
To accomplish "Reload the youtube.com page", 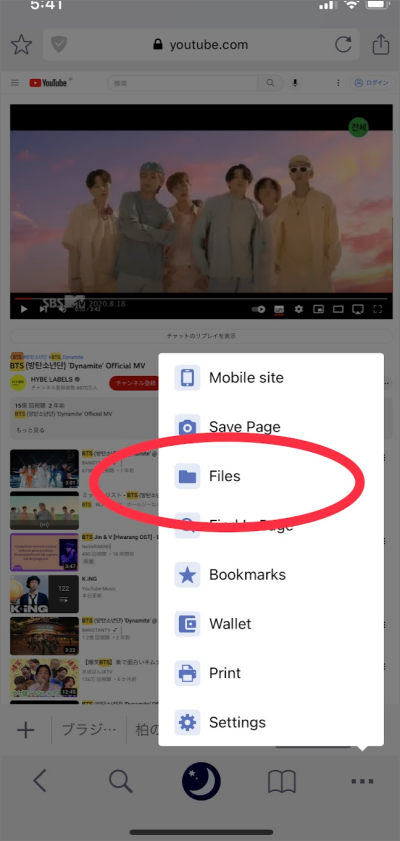I will [343, 45].
